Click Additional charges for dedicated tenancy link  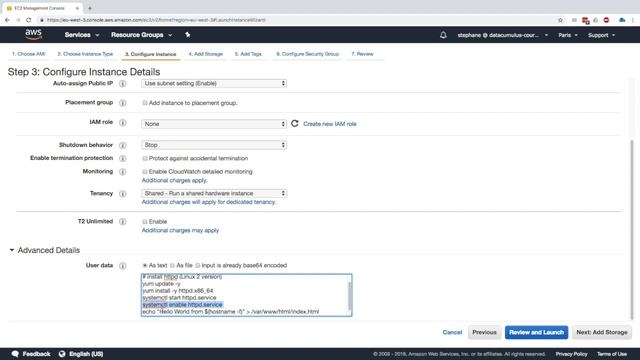click(x=209, y=202)
